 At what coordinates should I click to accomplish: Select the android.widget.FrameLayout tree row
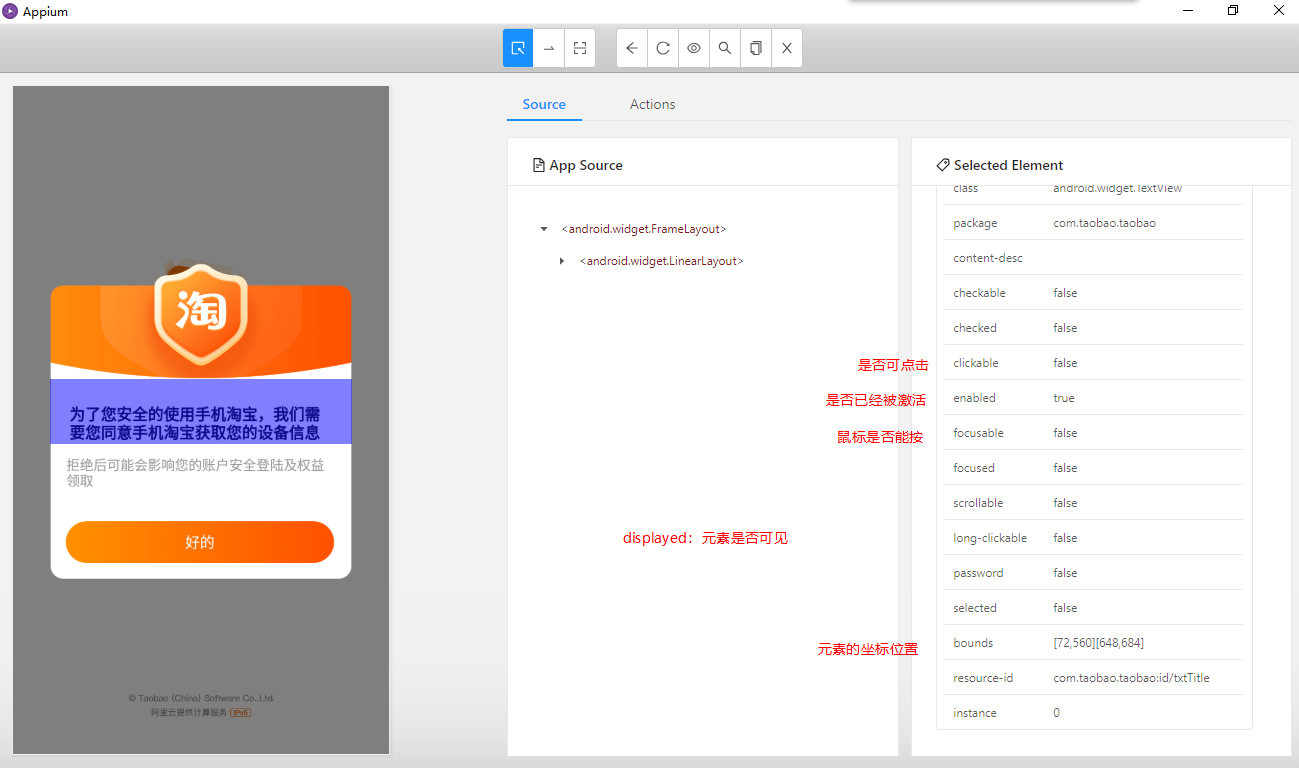(644, 229)
